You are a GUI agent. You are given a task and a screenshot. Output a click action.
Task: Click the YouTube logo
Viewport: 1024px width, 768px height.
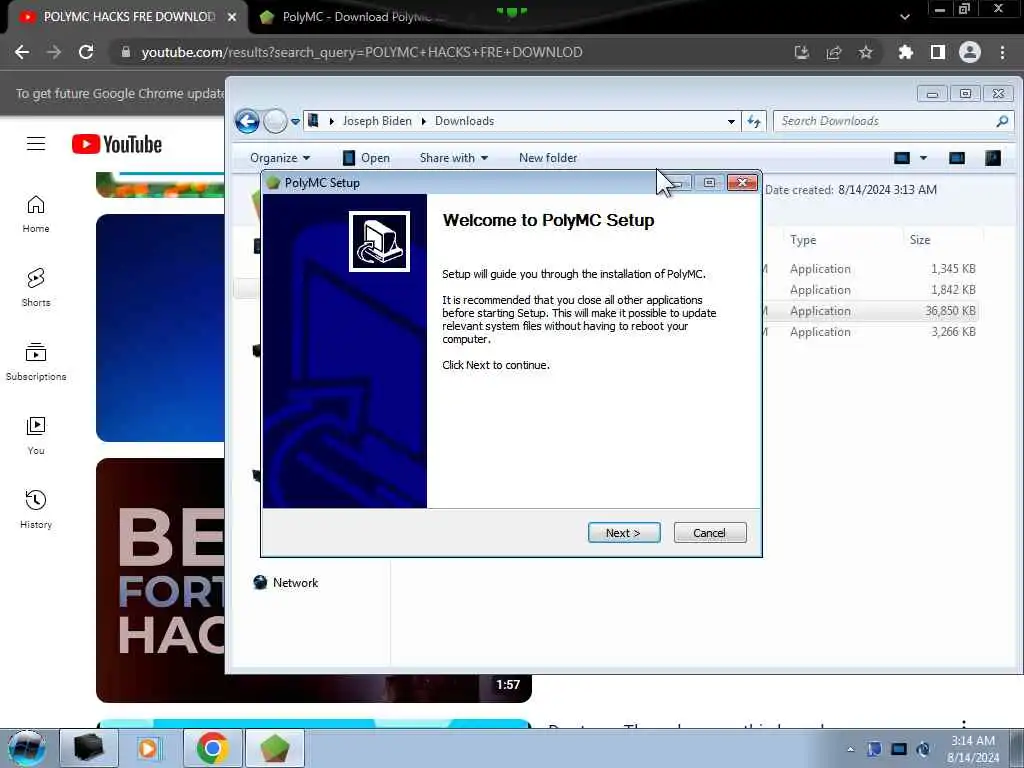pyautogui.click(x=117, y=144)
